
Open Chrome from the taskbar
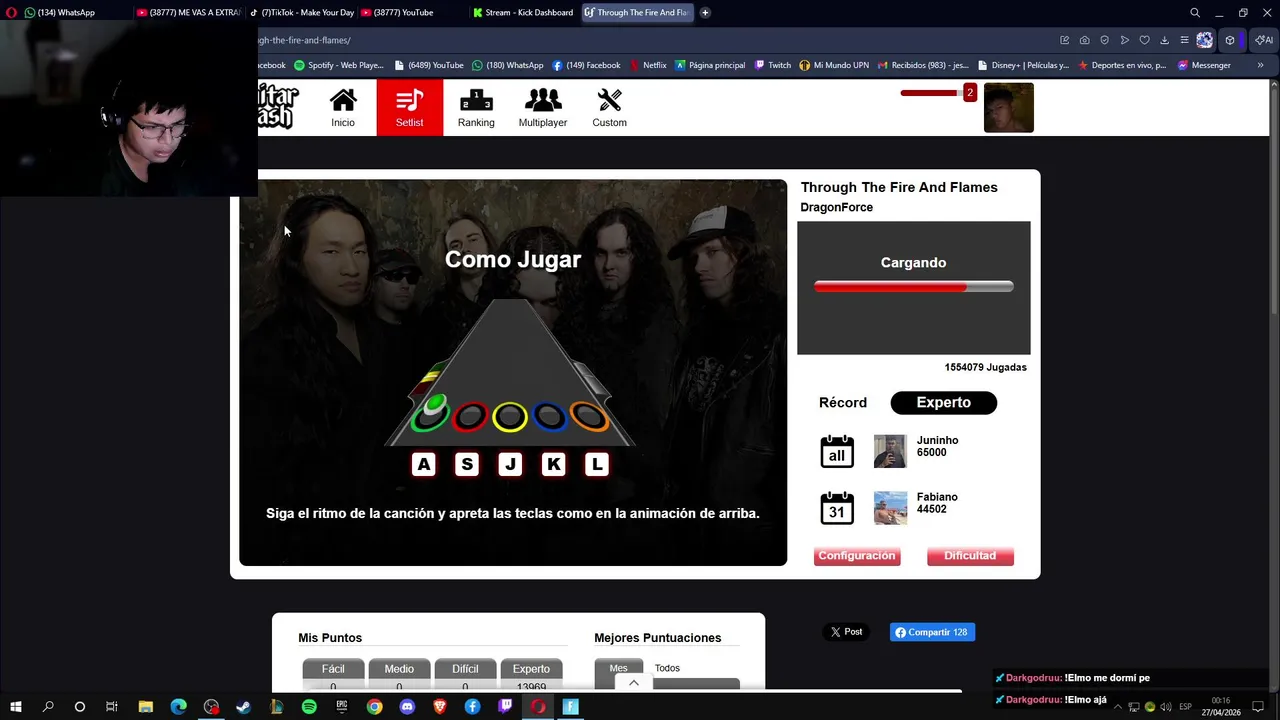(x=374, y=707)
